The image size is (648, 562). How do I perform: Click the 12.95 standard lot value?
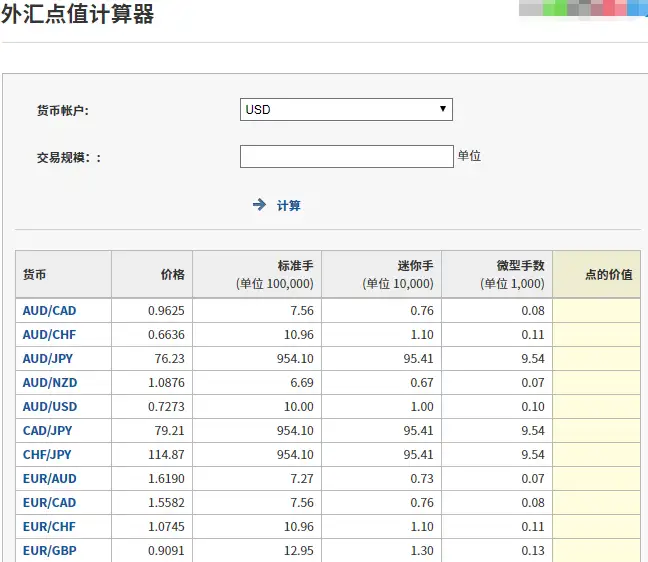(299, 550)
